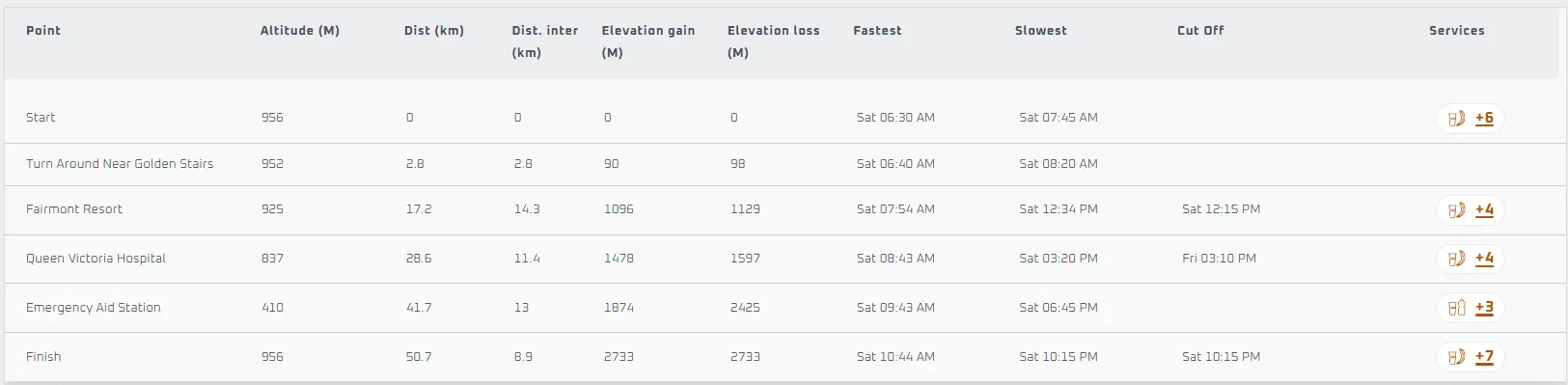This screenshot has height=385, width=1568.
Task: Click the food icon in the Start row
Action: (1456, 118)
